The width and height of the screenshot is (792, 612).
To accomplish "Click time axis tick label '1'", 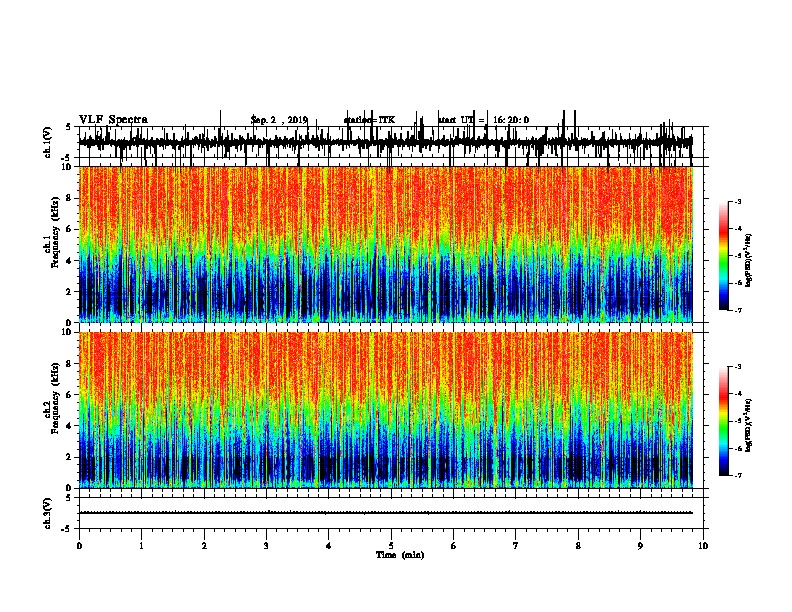I will pyautogui.click(x=141, y=546).
